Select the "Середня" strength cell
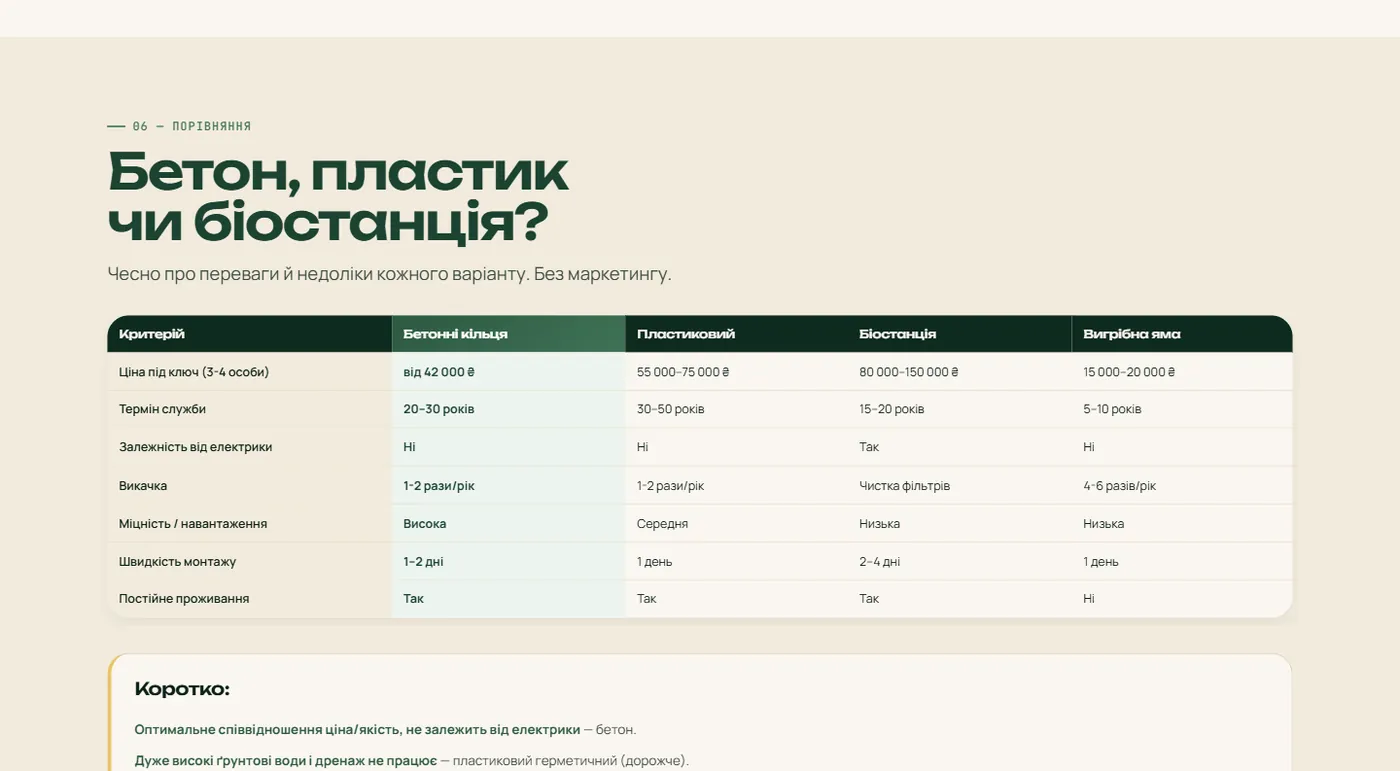1400x771 pixels. tap(663, 524)
